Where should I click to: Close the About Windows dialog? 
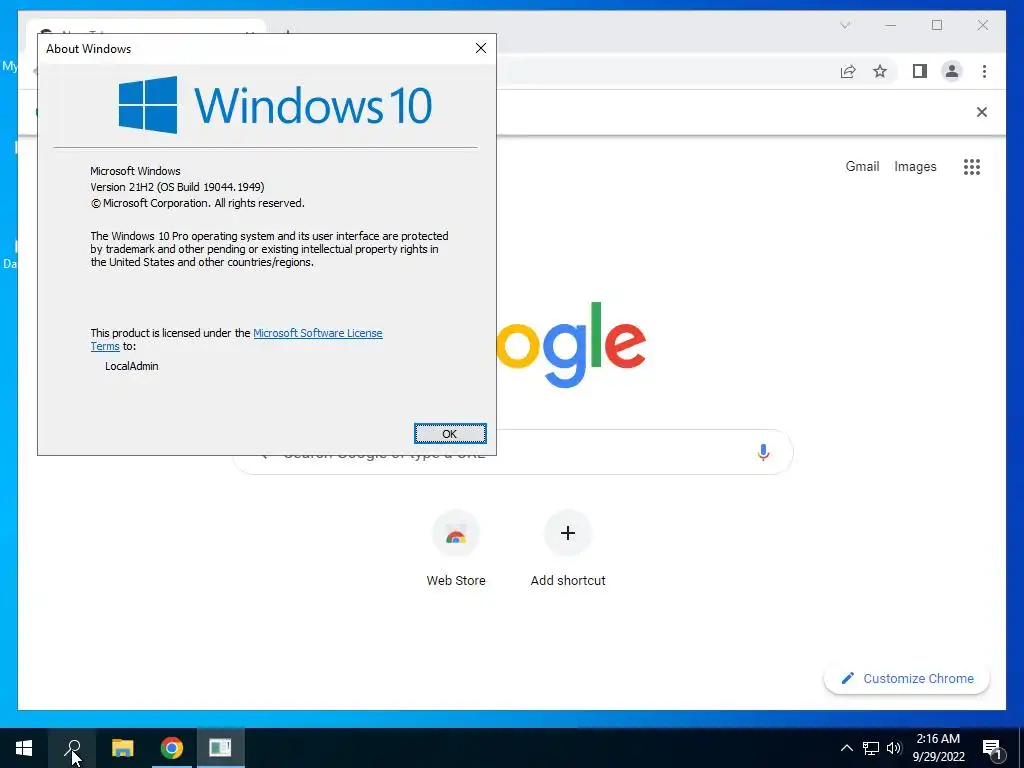pos(481,48)
